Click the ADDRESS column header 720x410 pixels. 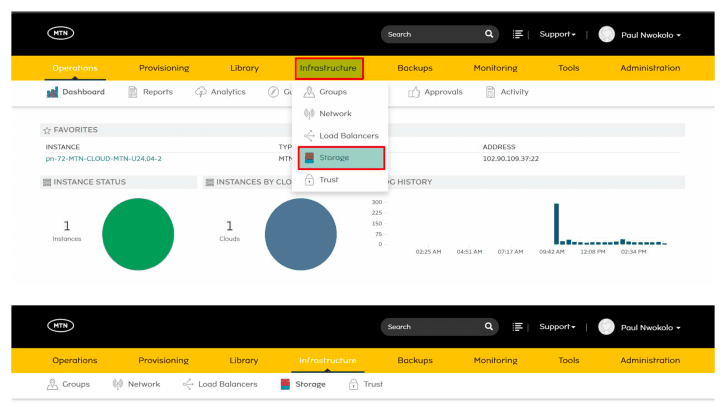pos(499,147)
